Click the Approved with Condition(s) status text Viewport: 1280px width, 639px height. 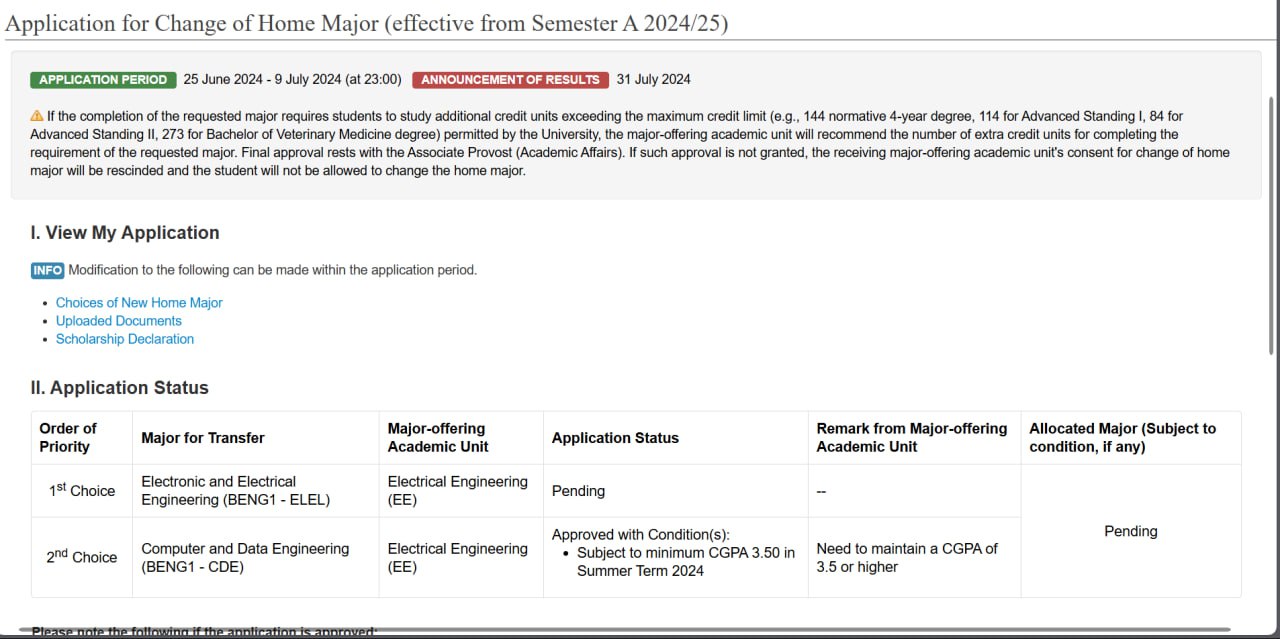641,535
